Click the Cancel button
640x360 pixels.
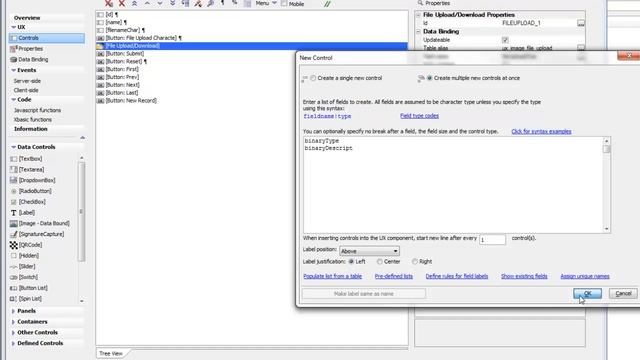(x=623, y=293)
